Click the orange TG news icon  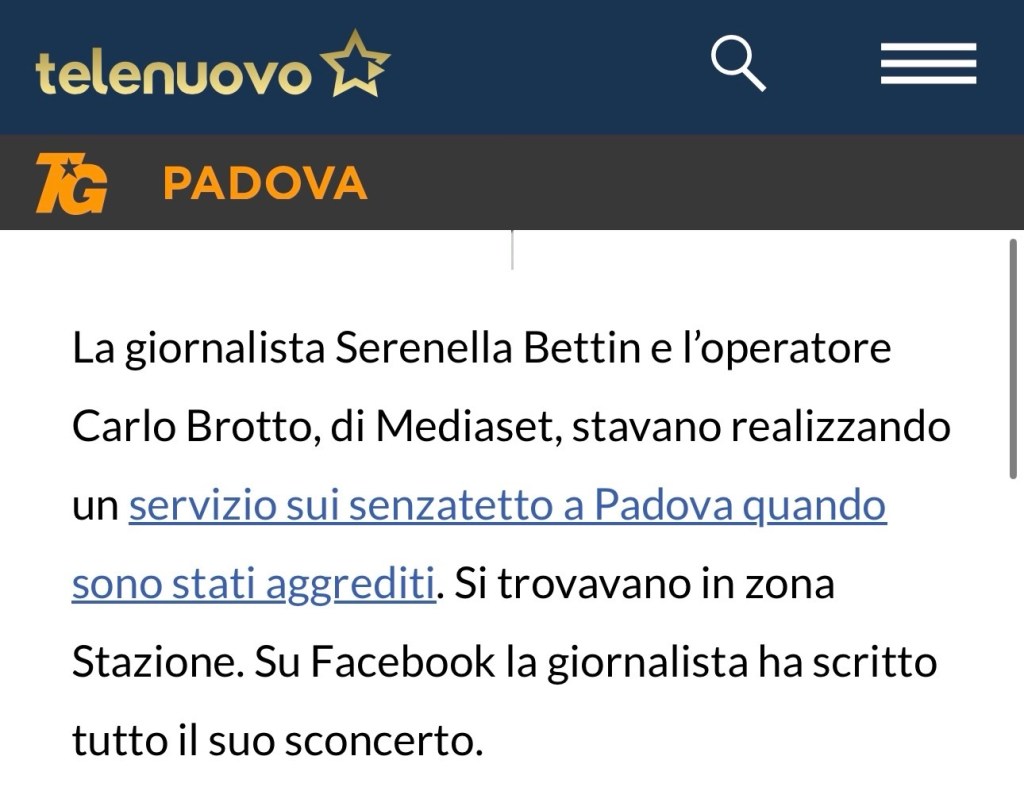71,184
